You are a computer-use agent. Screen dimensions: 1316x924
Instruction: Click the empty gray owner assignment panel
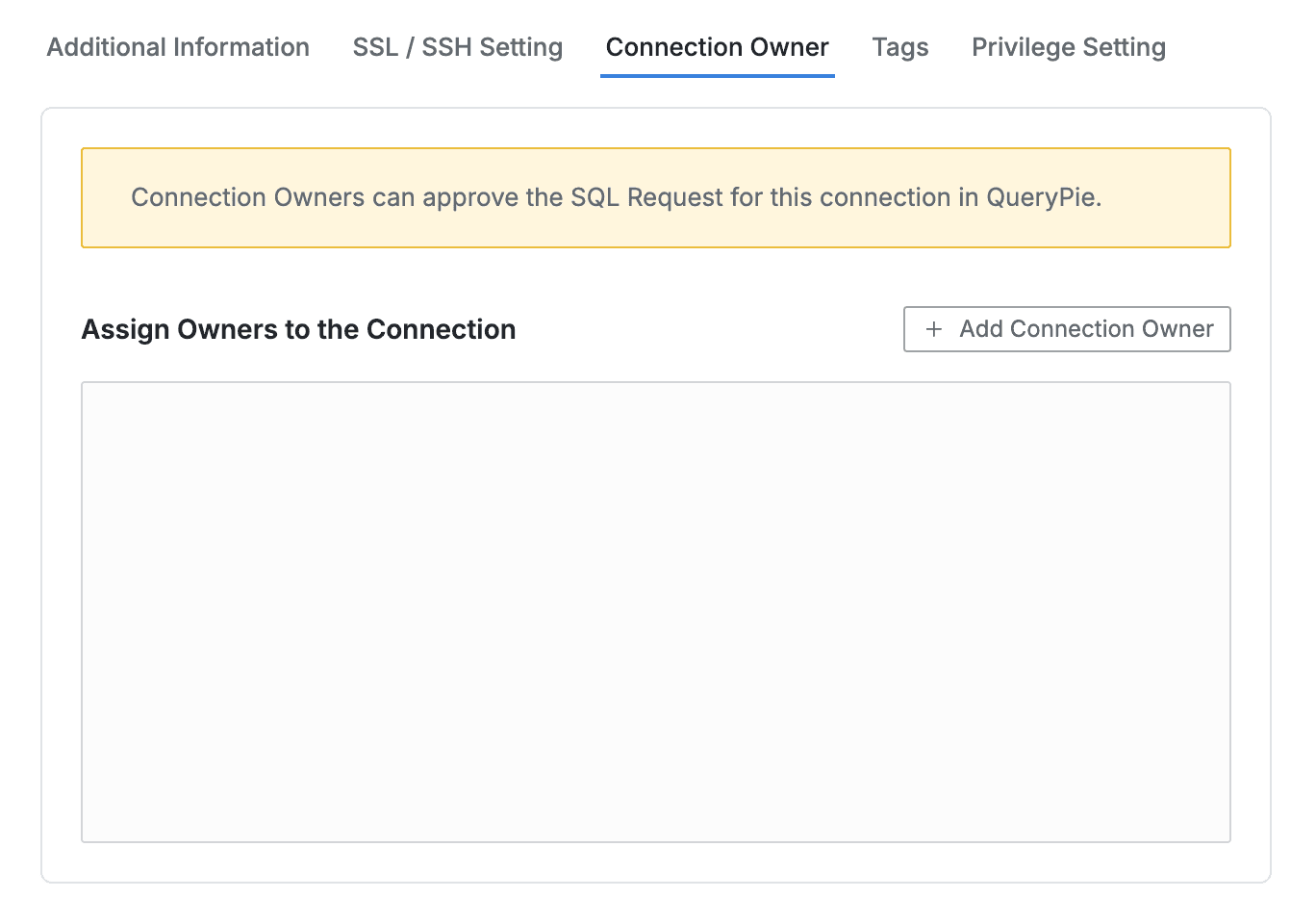[x=655, y=611]
